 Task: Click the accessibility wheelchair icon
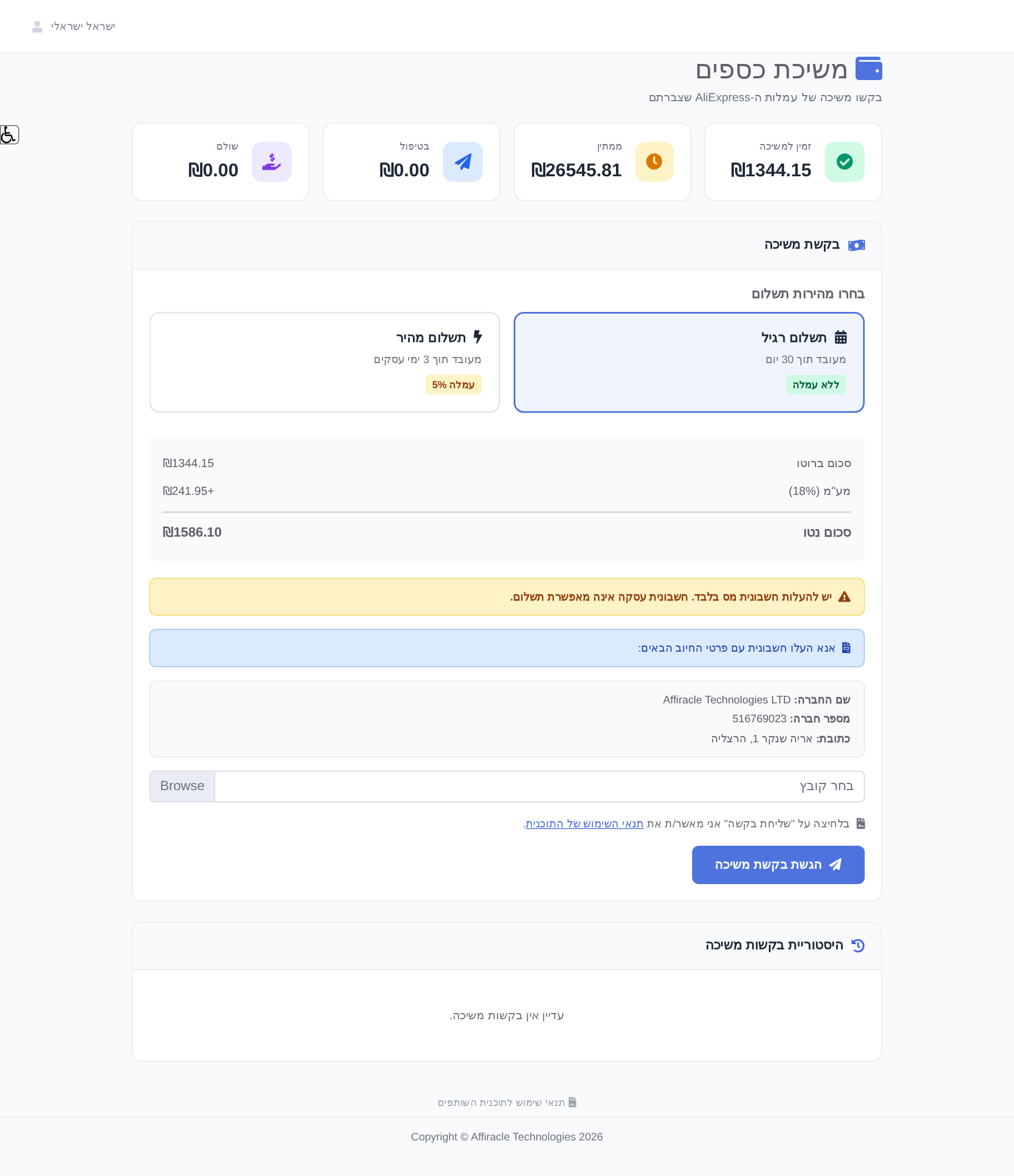pyautogui.click(x=8, y=135)
